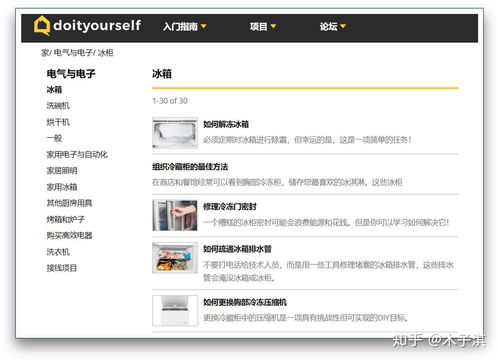The width and height of the screenshot is (499, 361).
Task: Click the 冰箱 page heading
Action: 162,74
